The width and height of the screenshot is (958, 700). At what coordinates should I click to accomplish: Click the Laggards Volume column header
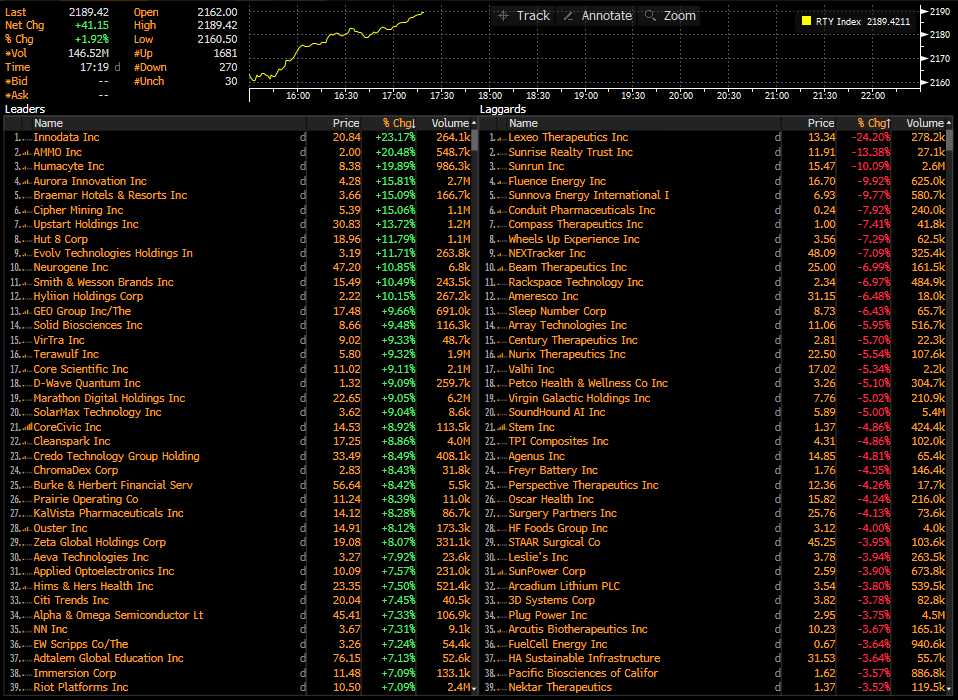coord(925,123)
